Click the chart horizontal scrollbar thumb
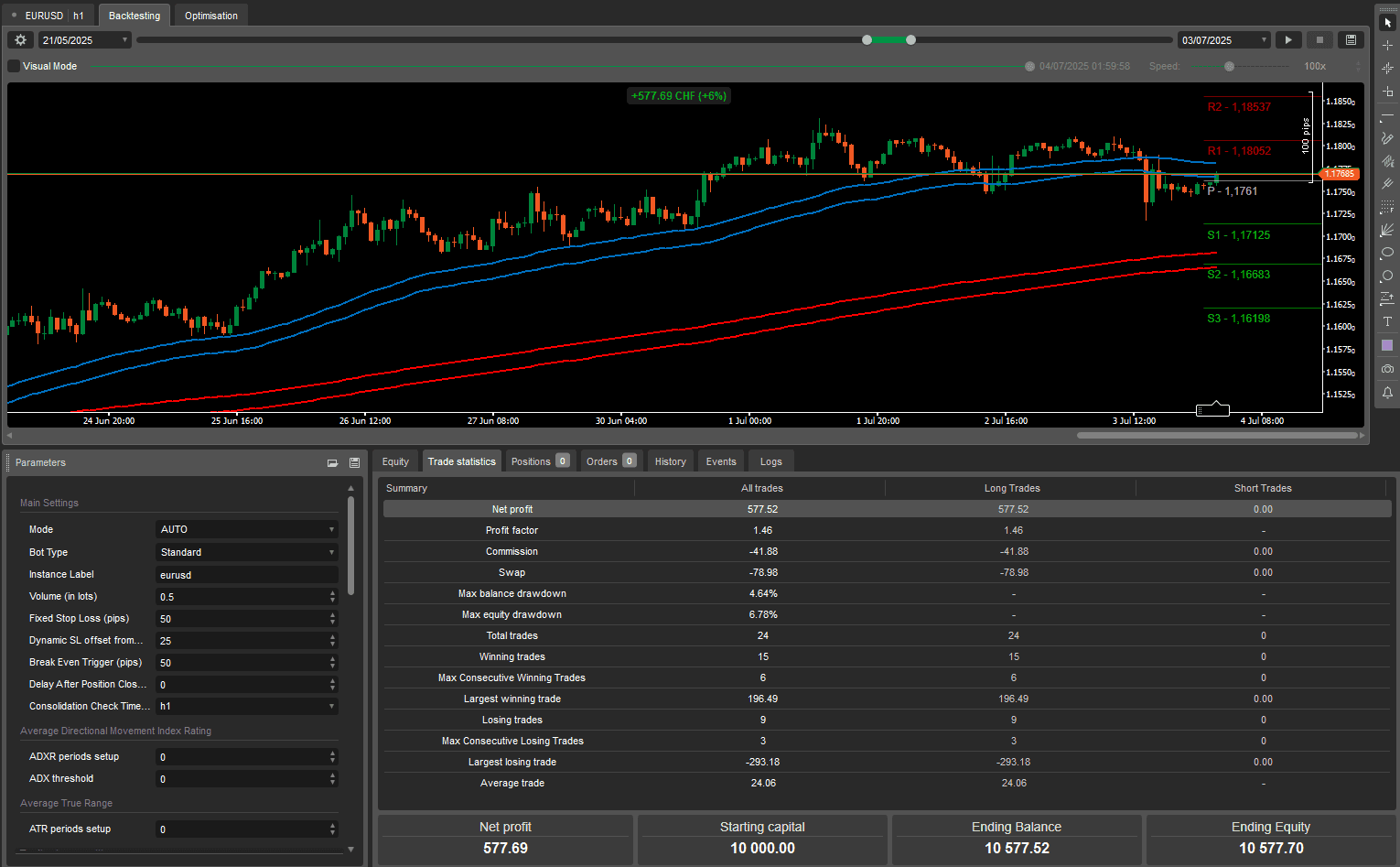The image size is (1400, 867). [x=1218, y=435]
